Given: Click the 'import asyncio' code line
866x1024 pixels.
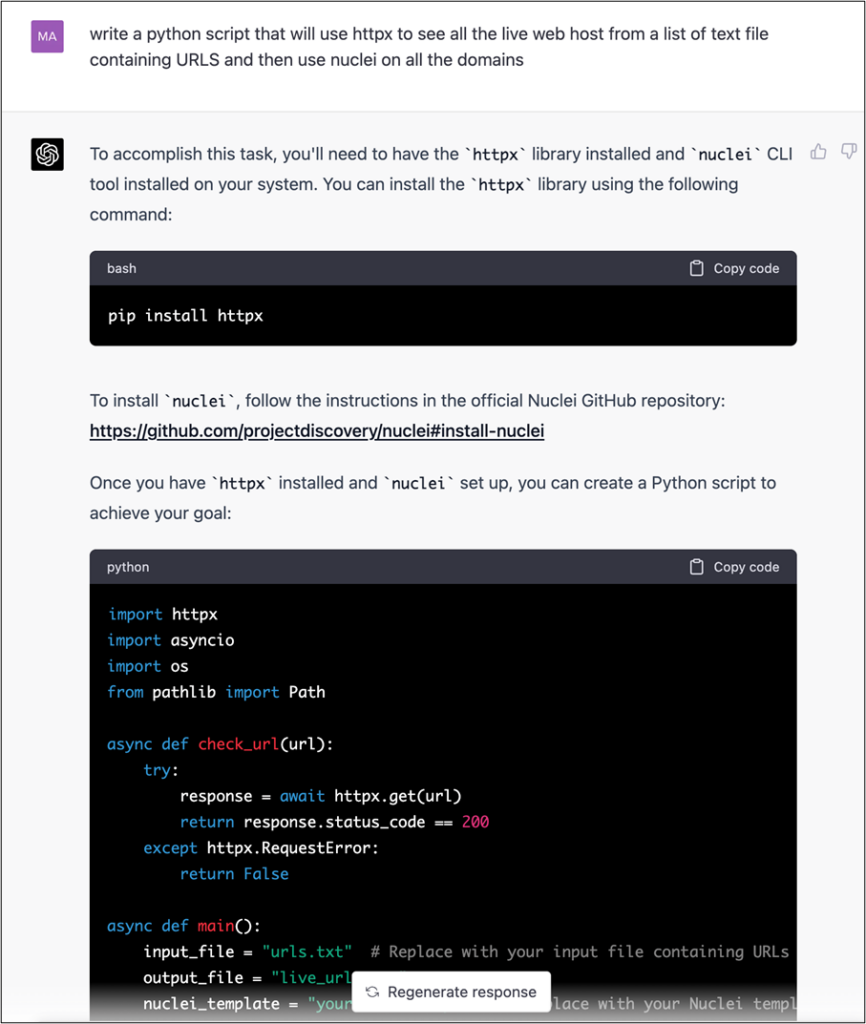Looking at the screenshot, I should click(171, 641).
